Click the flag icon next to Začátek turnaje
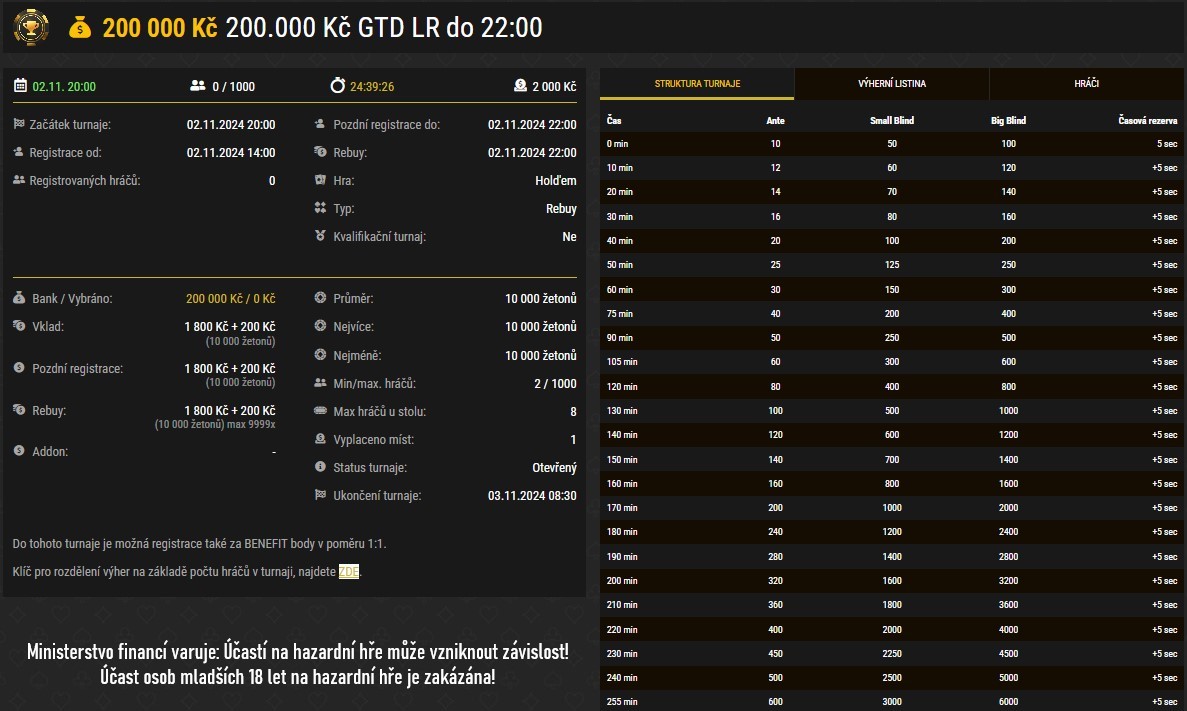 click(x=19, y=123)
